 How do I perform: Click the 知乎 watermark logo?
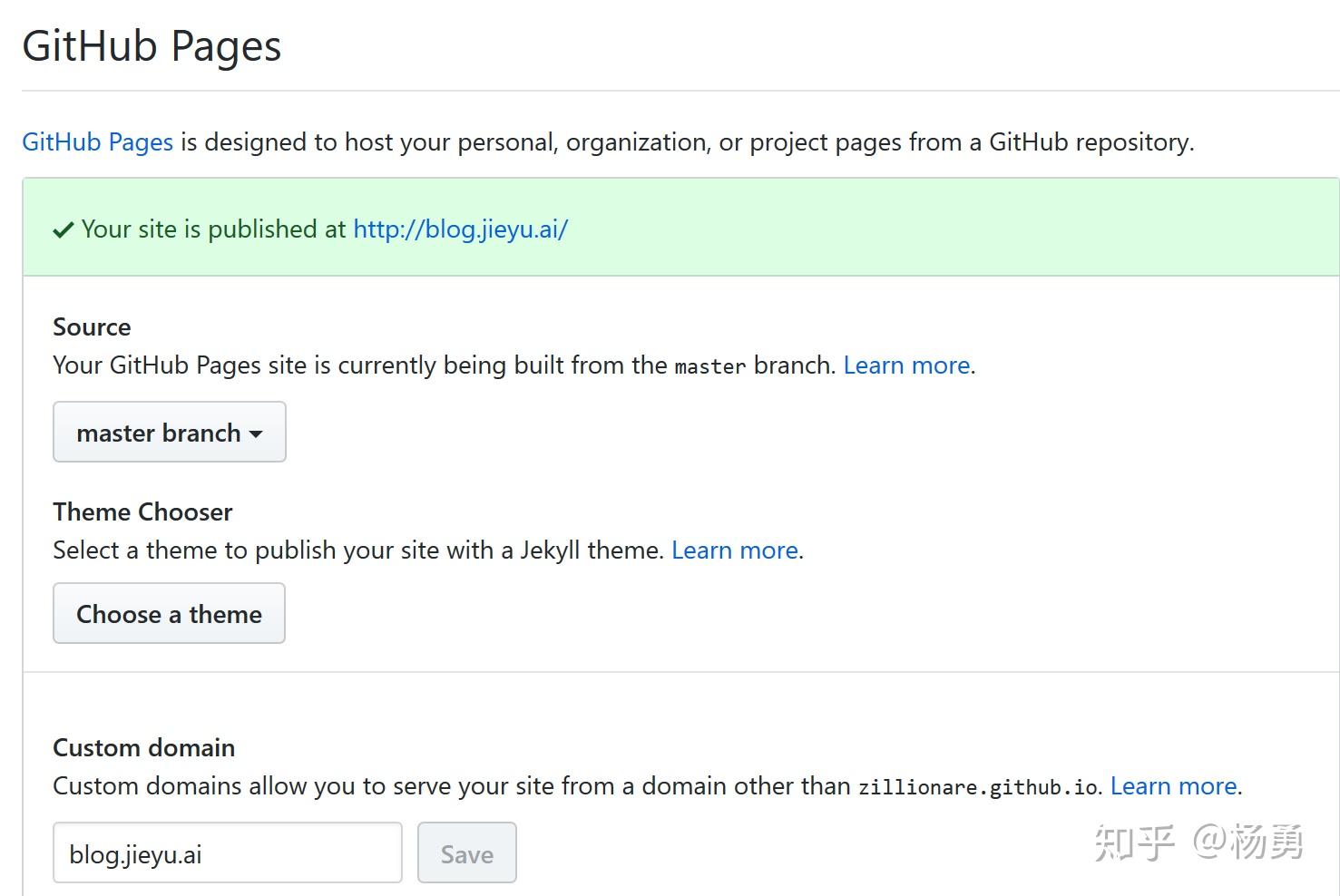pyautogui.click(x=1134, y=842)
